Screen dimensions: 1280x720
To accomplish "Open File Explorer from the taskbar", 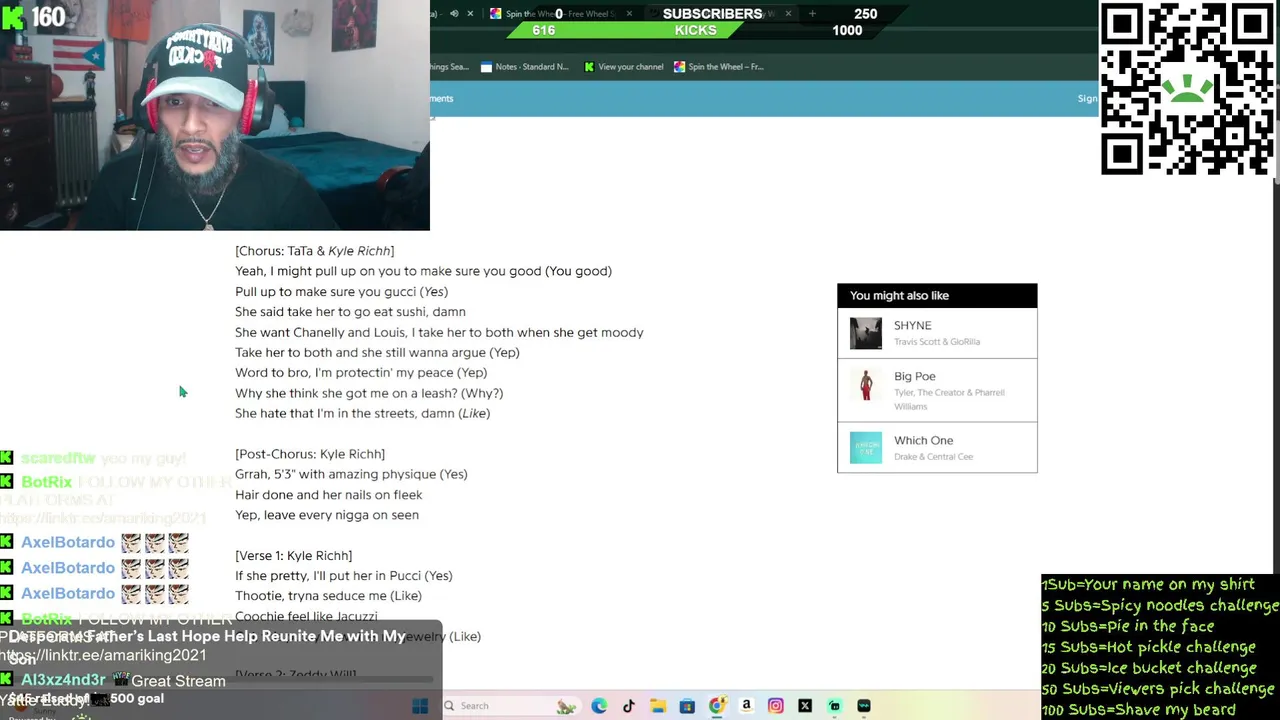I will 658,706.
